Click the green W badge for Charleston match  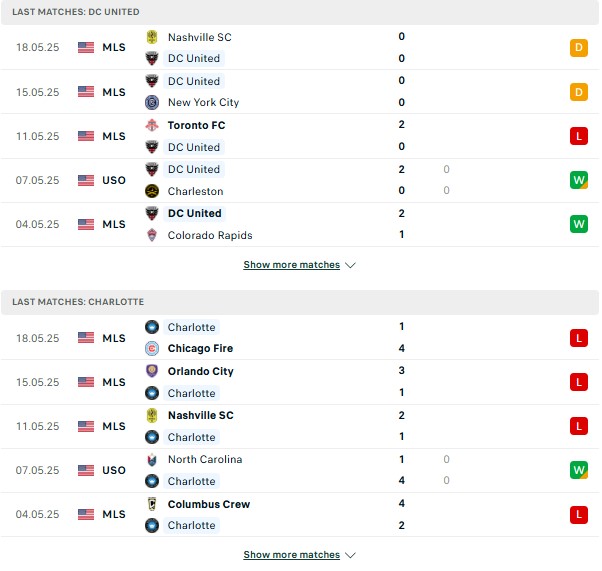pos(579,180)
